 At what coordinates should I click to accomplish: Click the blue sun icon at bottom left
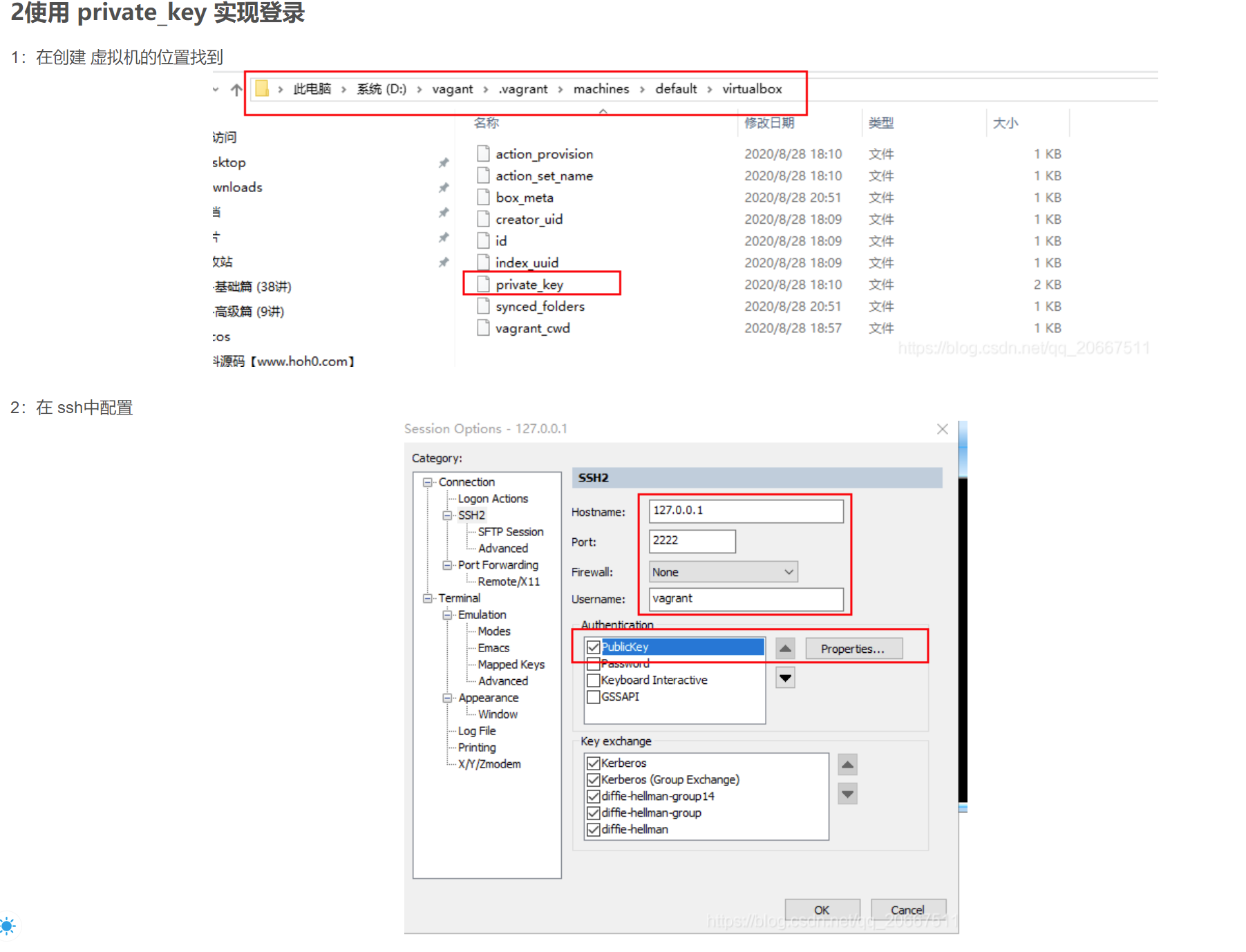pyautogui.click(x=7, y=926)
